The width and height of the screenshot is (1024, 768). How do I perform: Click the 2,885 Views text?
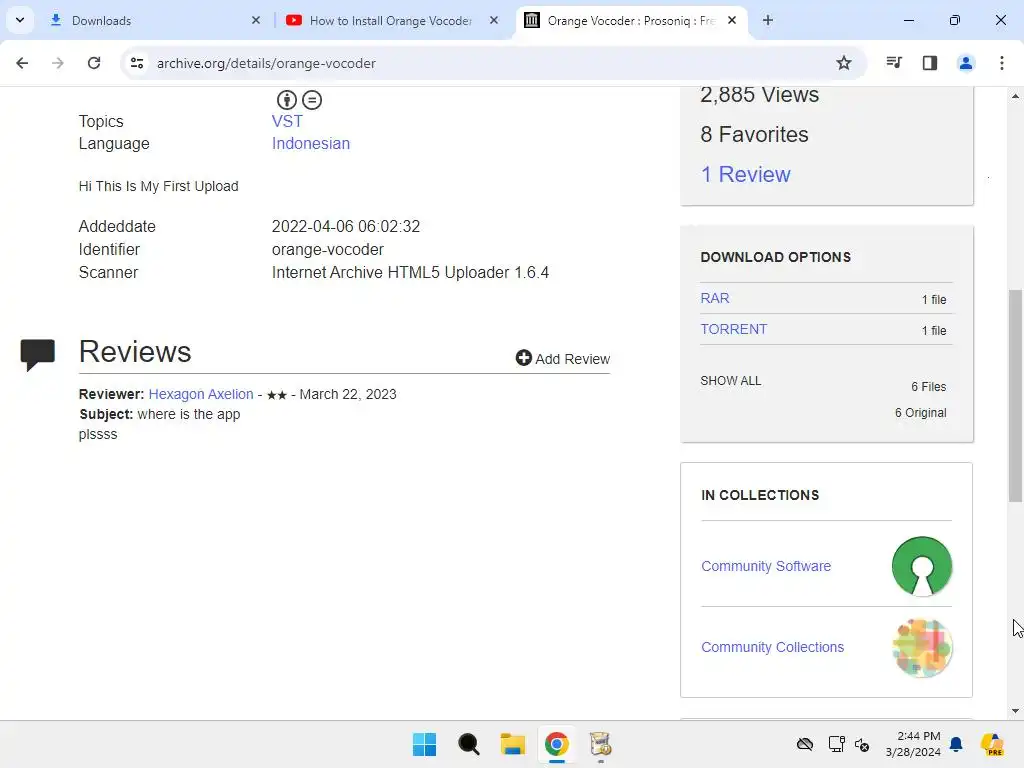(760, 95)
